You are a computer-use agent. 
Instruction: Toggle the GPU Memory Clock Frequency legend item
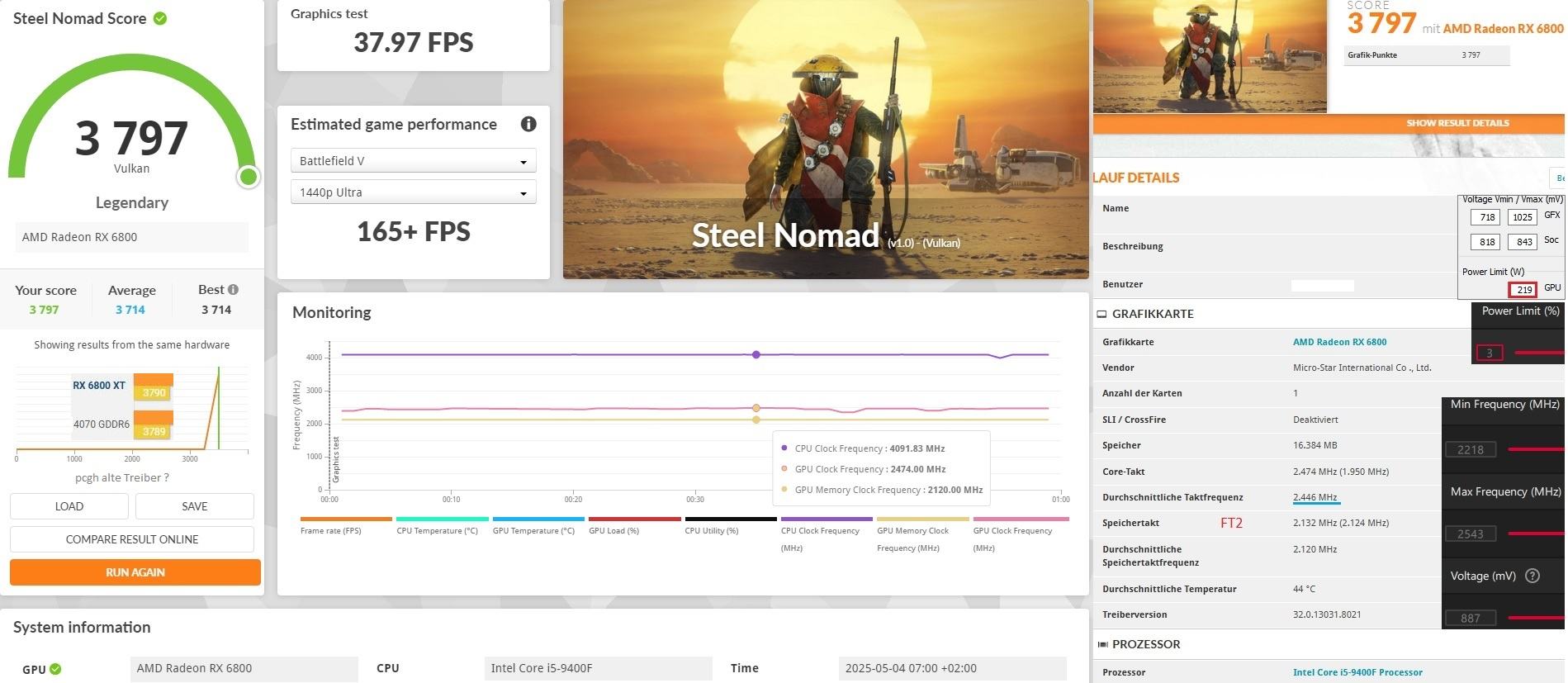click(x=922, y=534)
